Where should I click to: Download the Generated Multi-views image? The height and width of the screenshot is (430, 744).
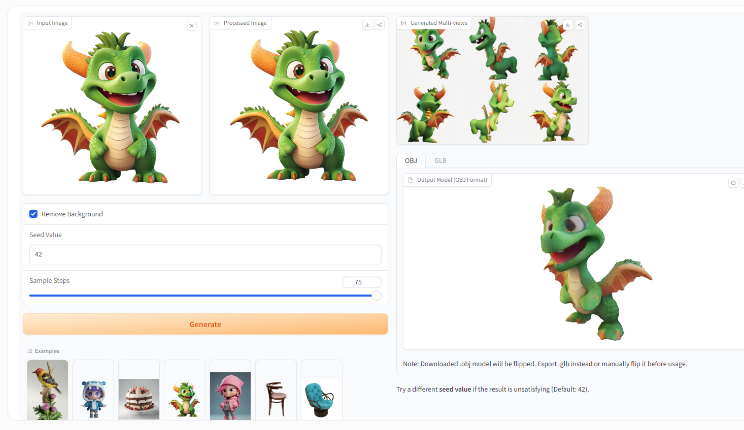tap(567, 25)
